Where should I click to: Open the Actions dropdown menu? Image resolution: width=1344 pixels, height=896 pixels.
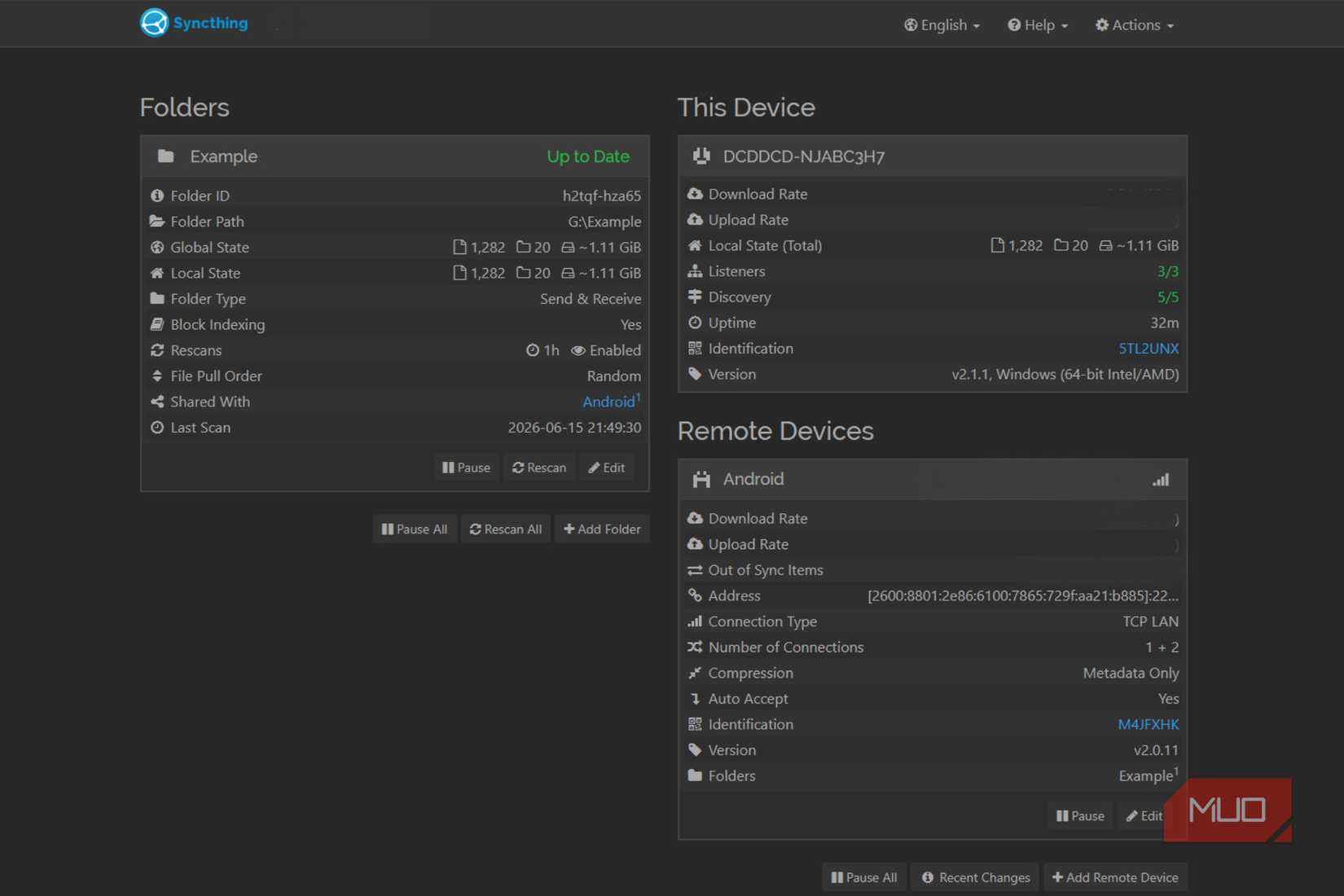click(x=1135, y=25)
